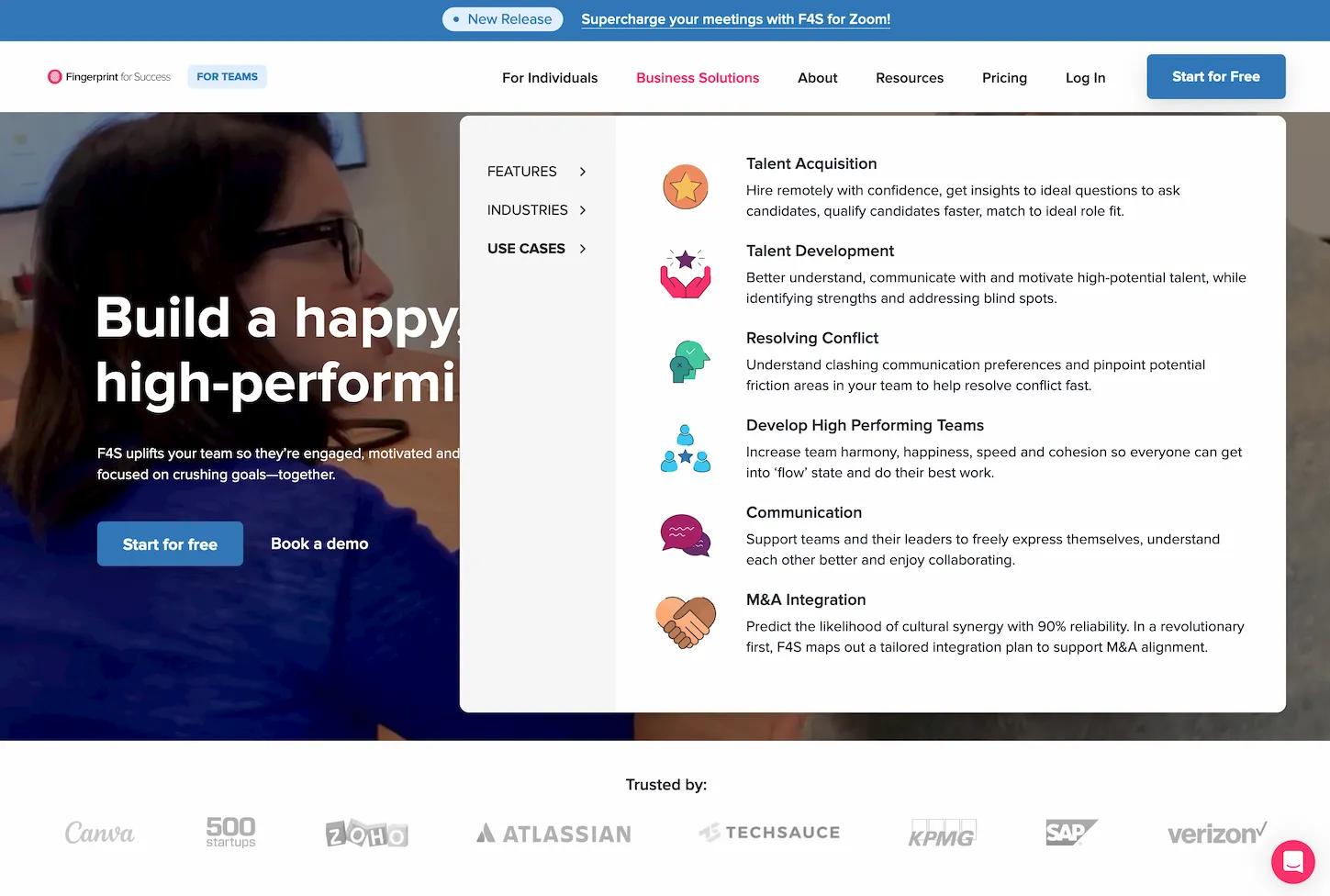Image resolution: width=1330 pixels, height=896 pixels.
Task: Click the FOR TEAMS badge
Action: [227, 77]
